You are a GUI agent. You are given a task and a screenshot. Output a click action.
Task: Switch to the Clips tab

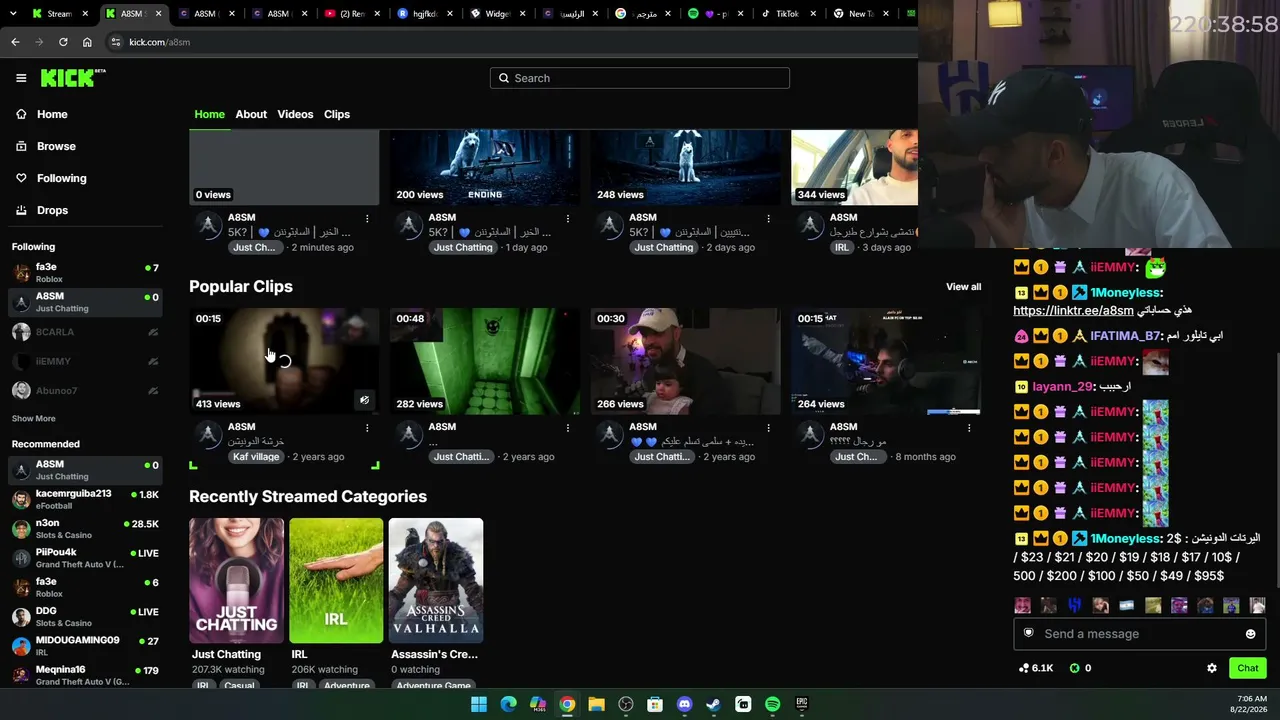pos(337,114)
